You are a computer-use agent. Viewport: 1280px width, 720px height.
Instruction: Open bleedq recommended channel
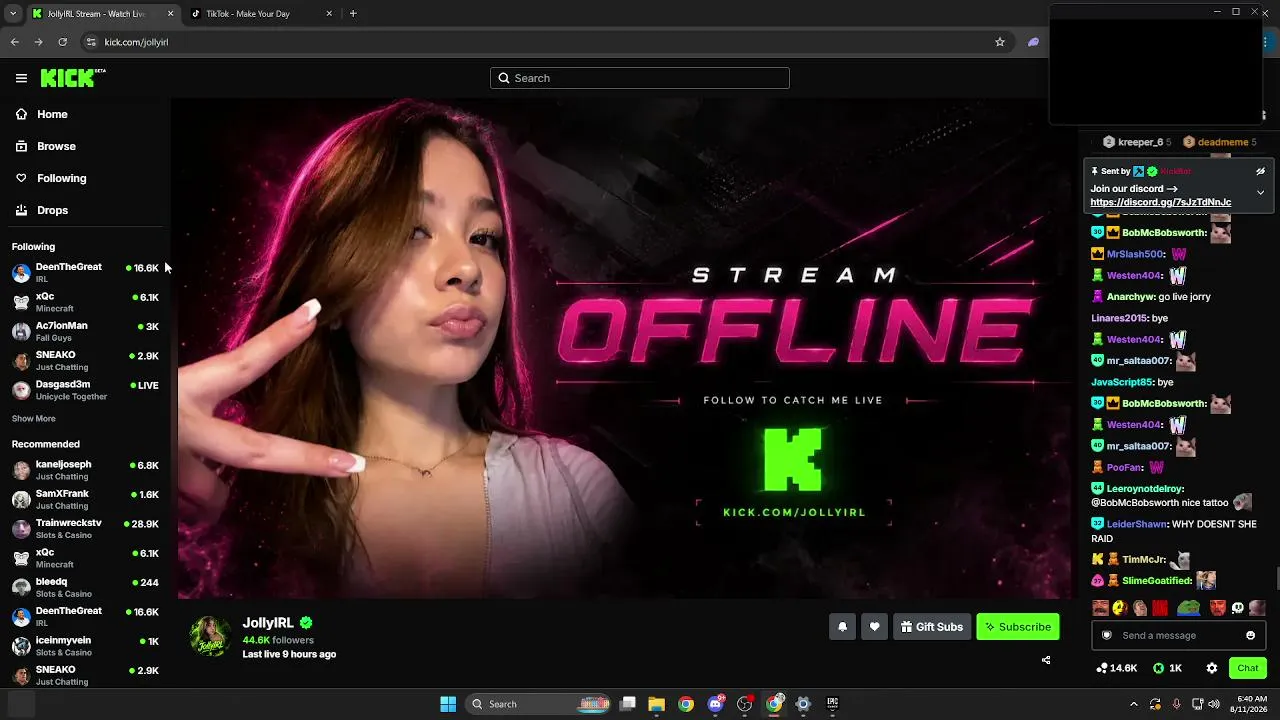tap(85, 587)
